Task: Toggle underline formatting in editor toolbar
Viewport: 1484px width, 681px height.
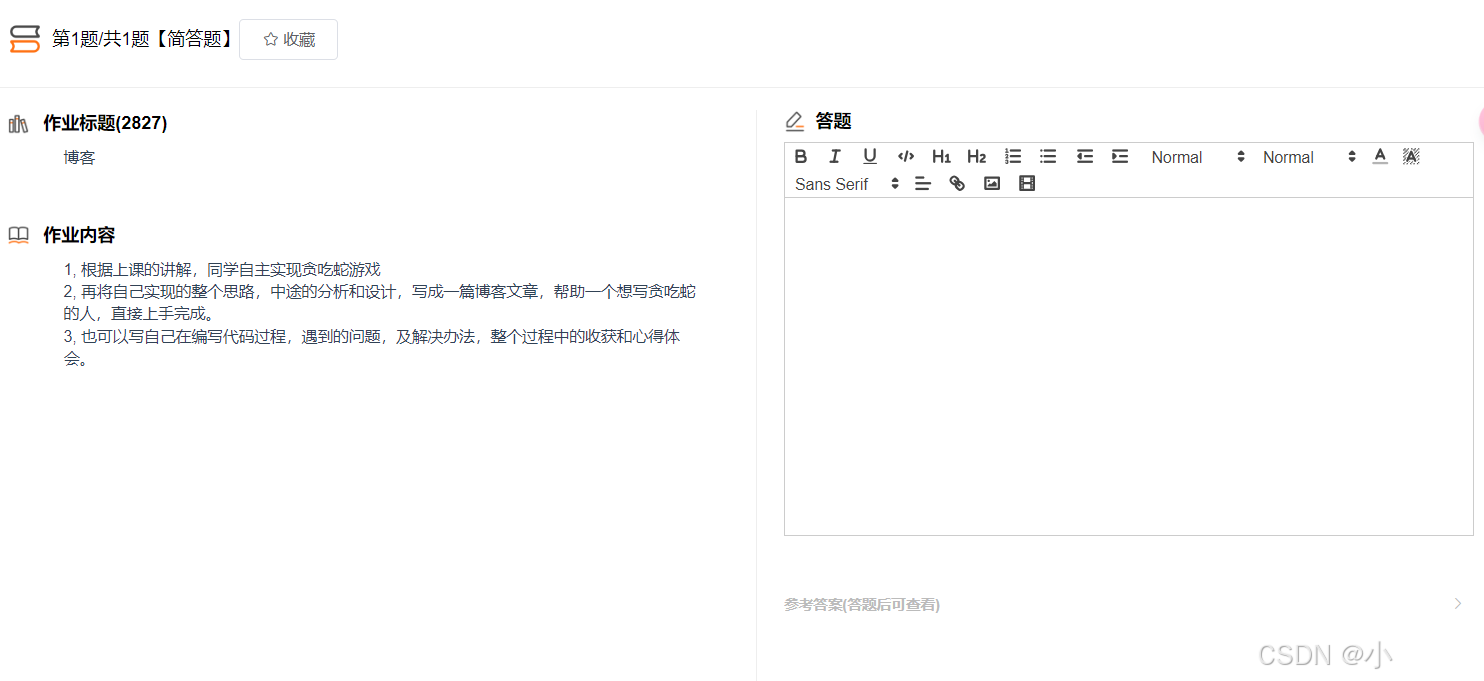Action: point(870,156)
